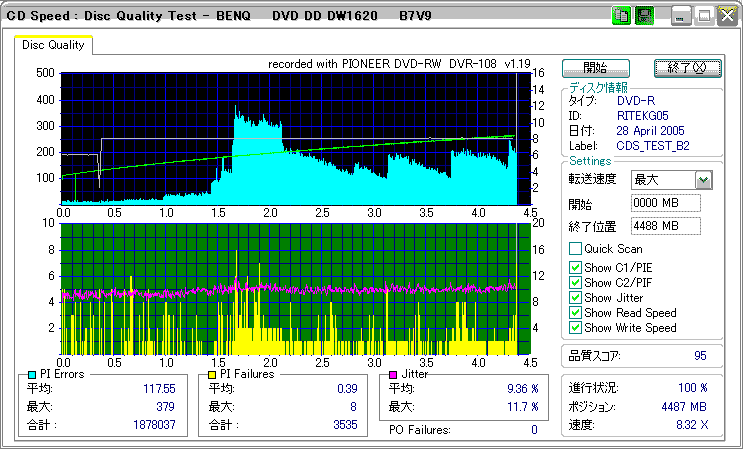Disable Show Jitter checkbox
The height and width of the screenshot is (449, 743).
pyautogui.click(x=575, y=297)
